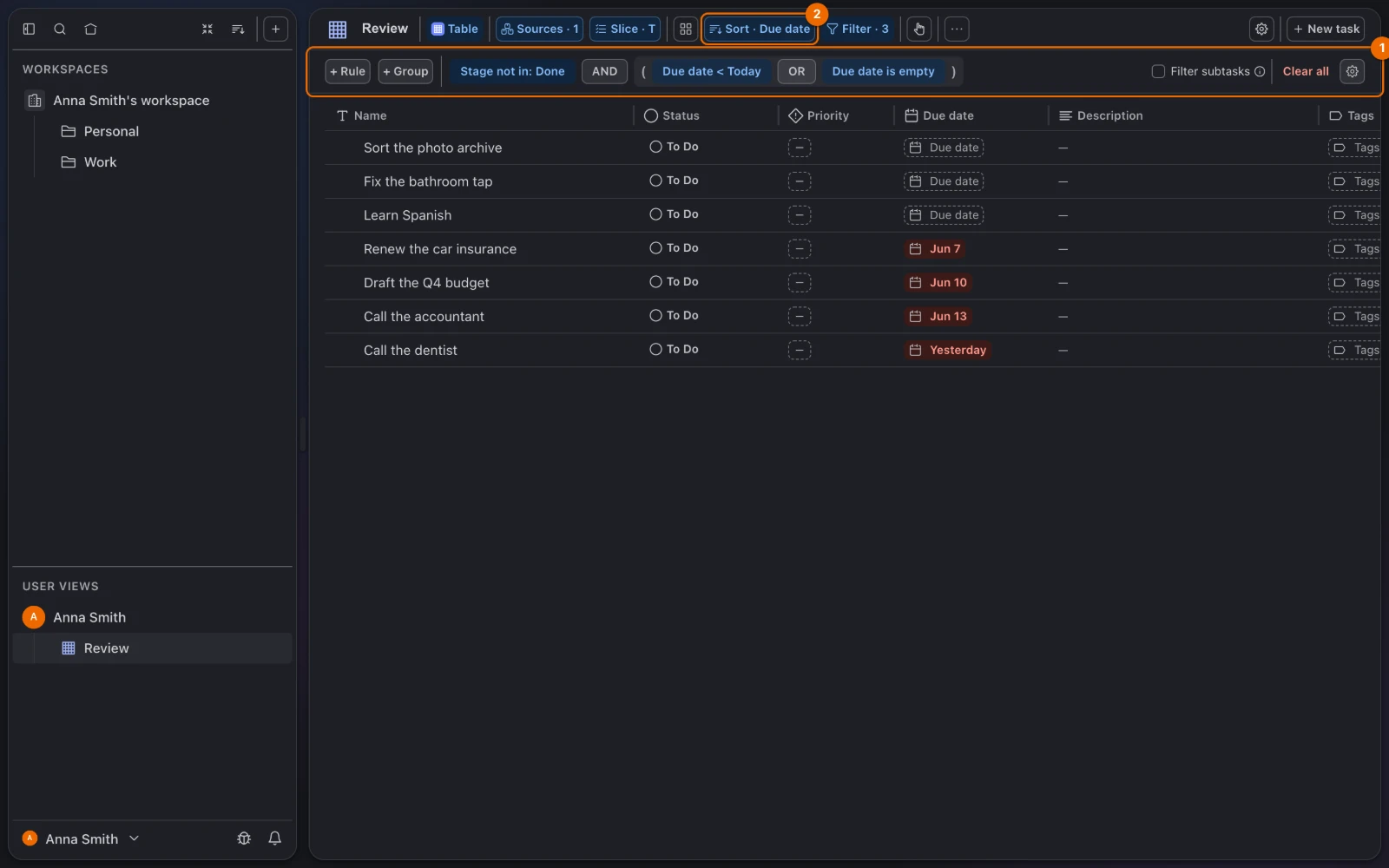This screenshot has width=1389, height=868.
Task: Click the Review view table grid icon
Action: 338,29
